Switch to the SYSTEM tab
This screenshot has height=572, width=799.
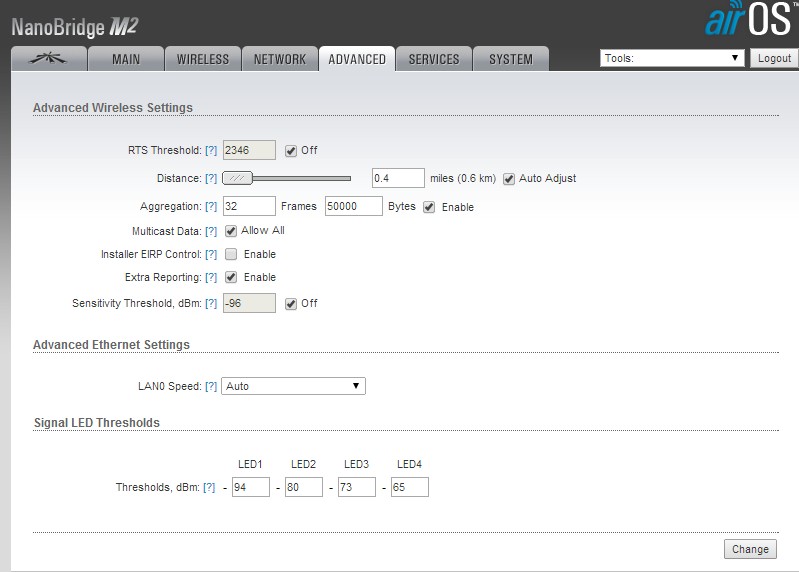click(511, 59)
